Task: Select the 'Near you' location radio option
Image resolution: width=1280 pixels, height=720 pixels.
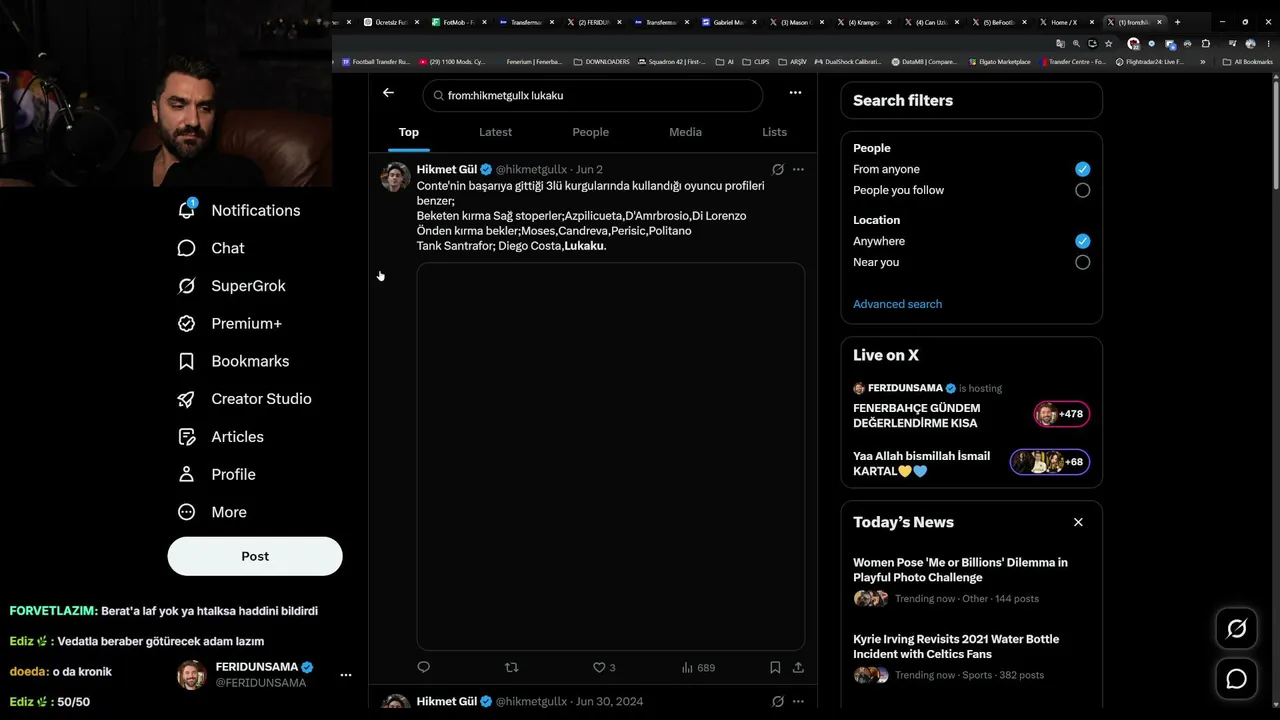Action: pos(1082,262)
